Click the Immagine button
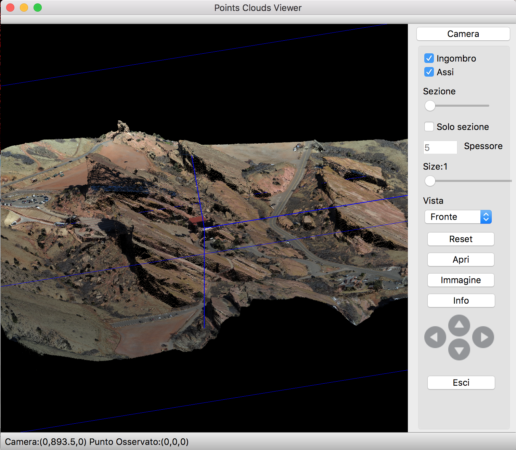 click(461, 280)
